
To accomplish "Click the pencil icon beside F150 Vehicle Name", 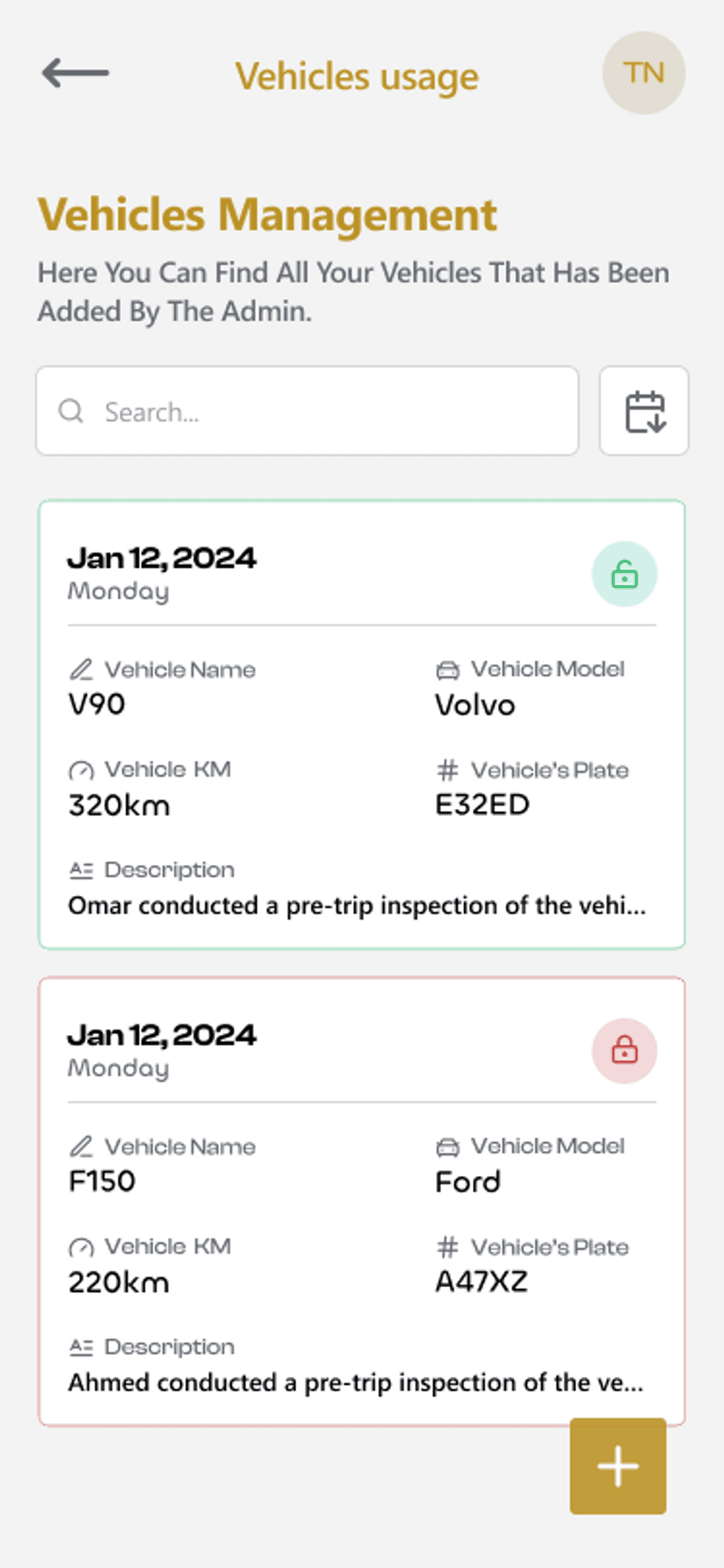I will pyautogui.click(x=81, y=1146).
